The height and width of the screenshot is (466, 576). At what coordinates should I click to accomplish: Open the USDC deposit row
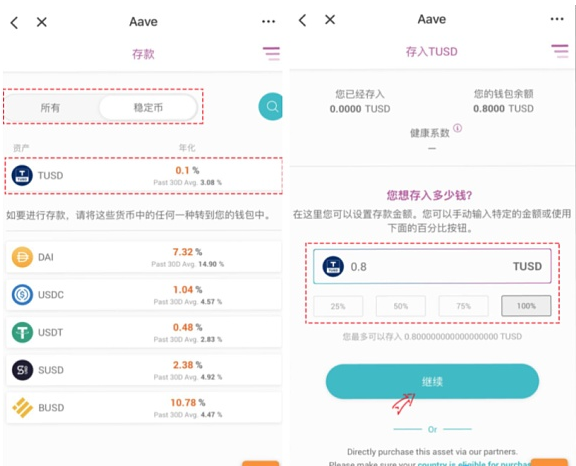[144, 295]
